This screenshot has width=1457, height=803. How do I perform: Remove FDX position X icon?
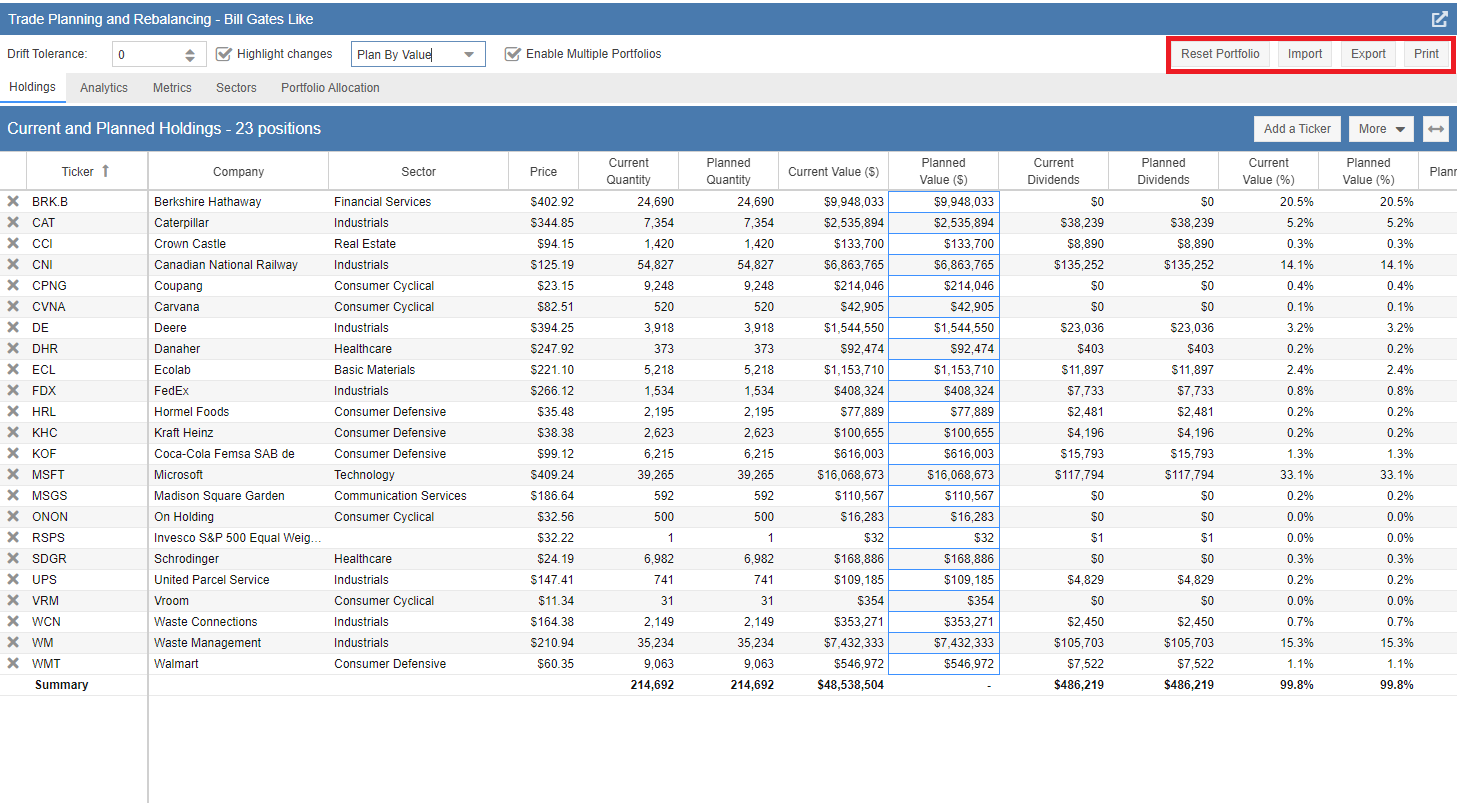(x=13, y=390)
